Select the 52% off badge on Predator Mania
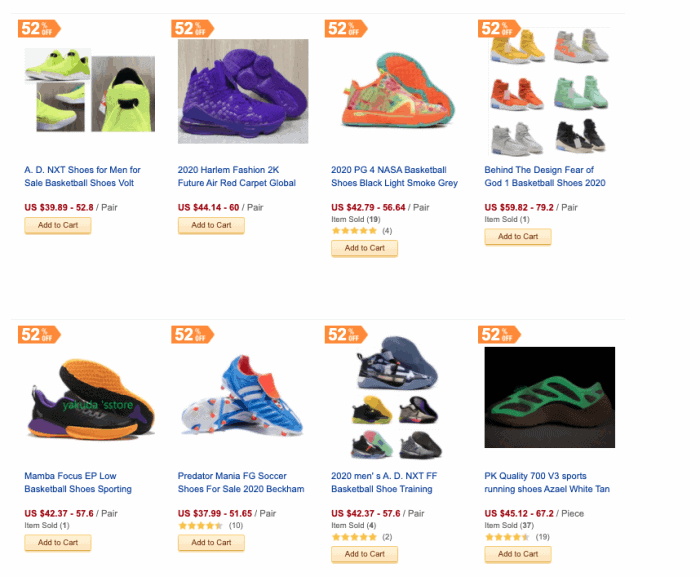 click(192, 334)
